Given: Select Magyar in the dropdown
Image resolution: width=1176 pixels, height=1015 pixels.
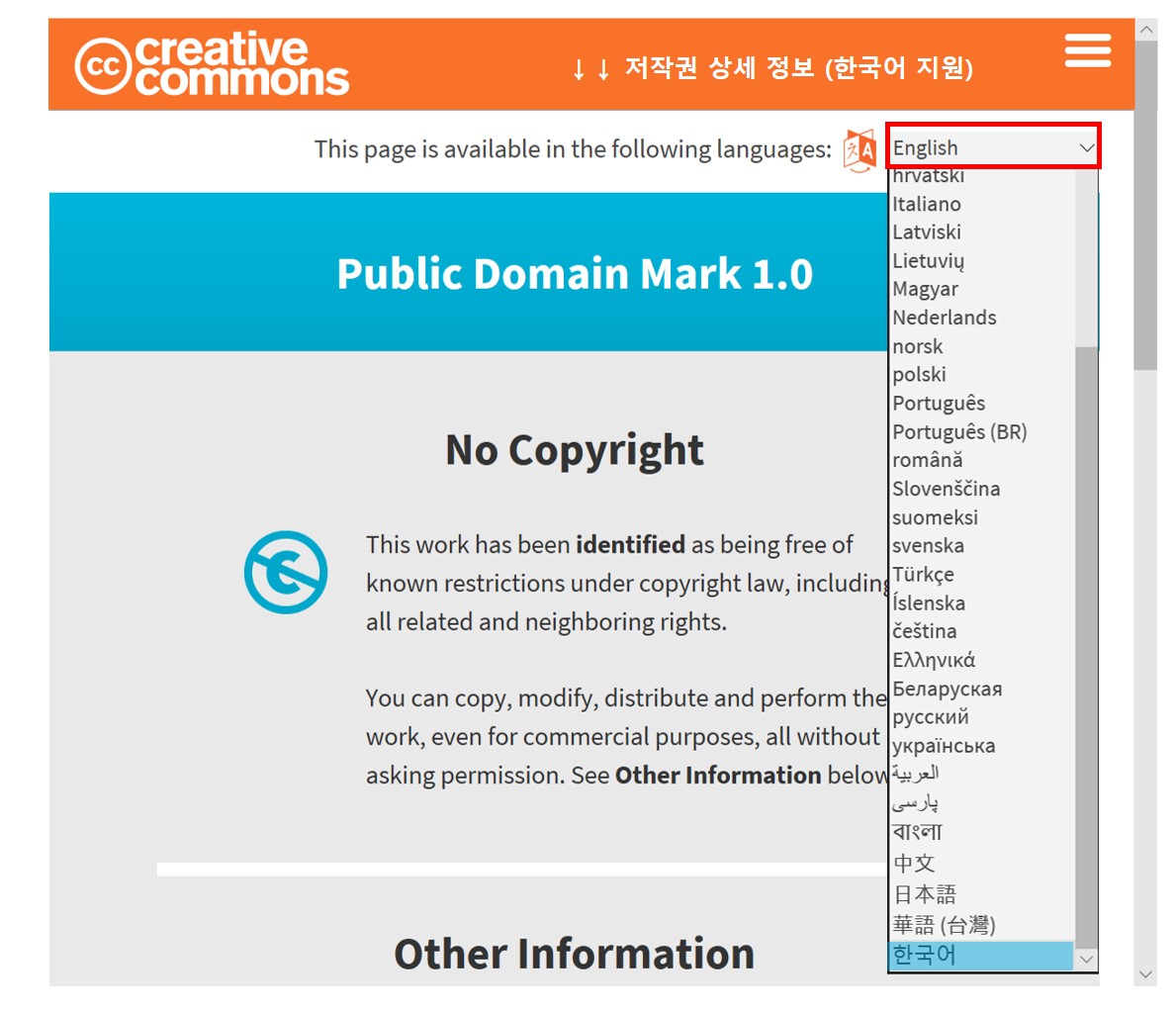Looking at the screenshot, I should 981,290.
